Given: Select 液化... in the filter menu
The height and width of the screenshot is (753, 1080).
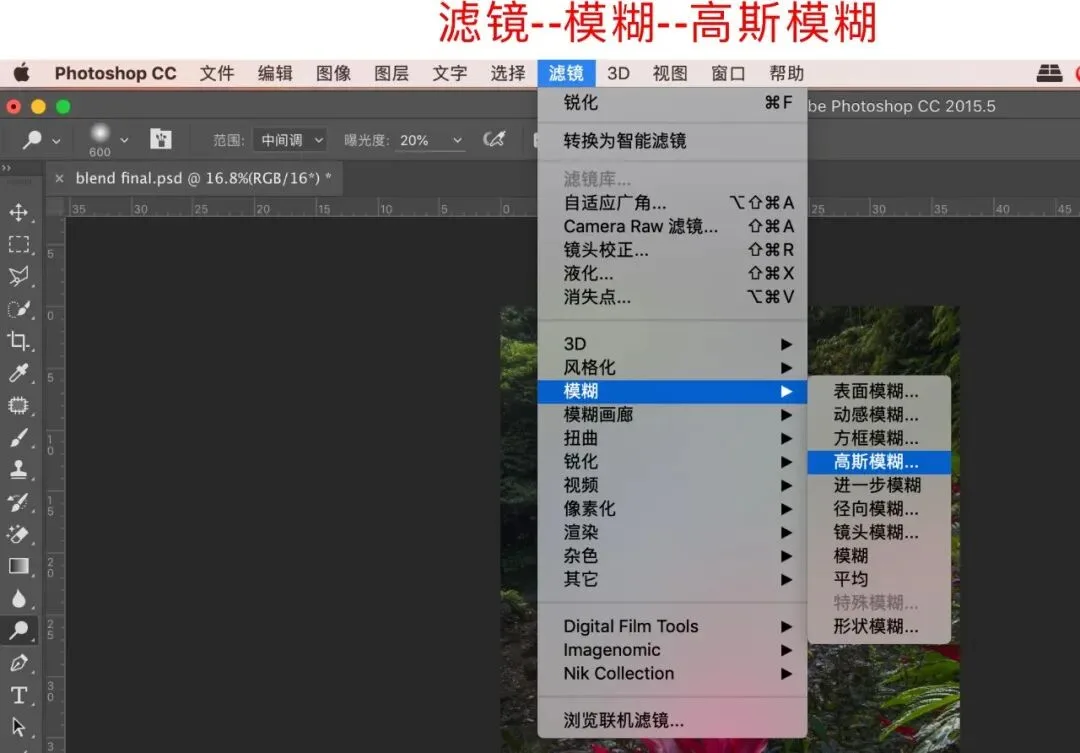Looking at the screenshot, I should click(x=672, y=273).
